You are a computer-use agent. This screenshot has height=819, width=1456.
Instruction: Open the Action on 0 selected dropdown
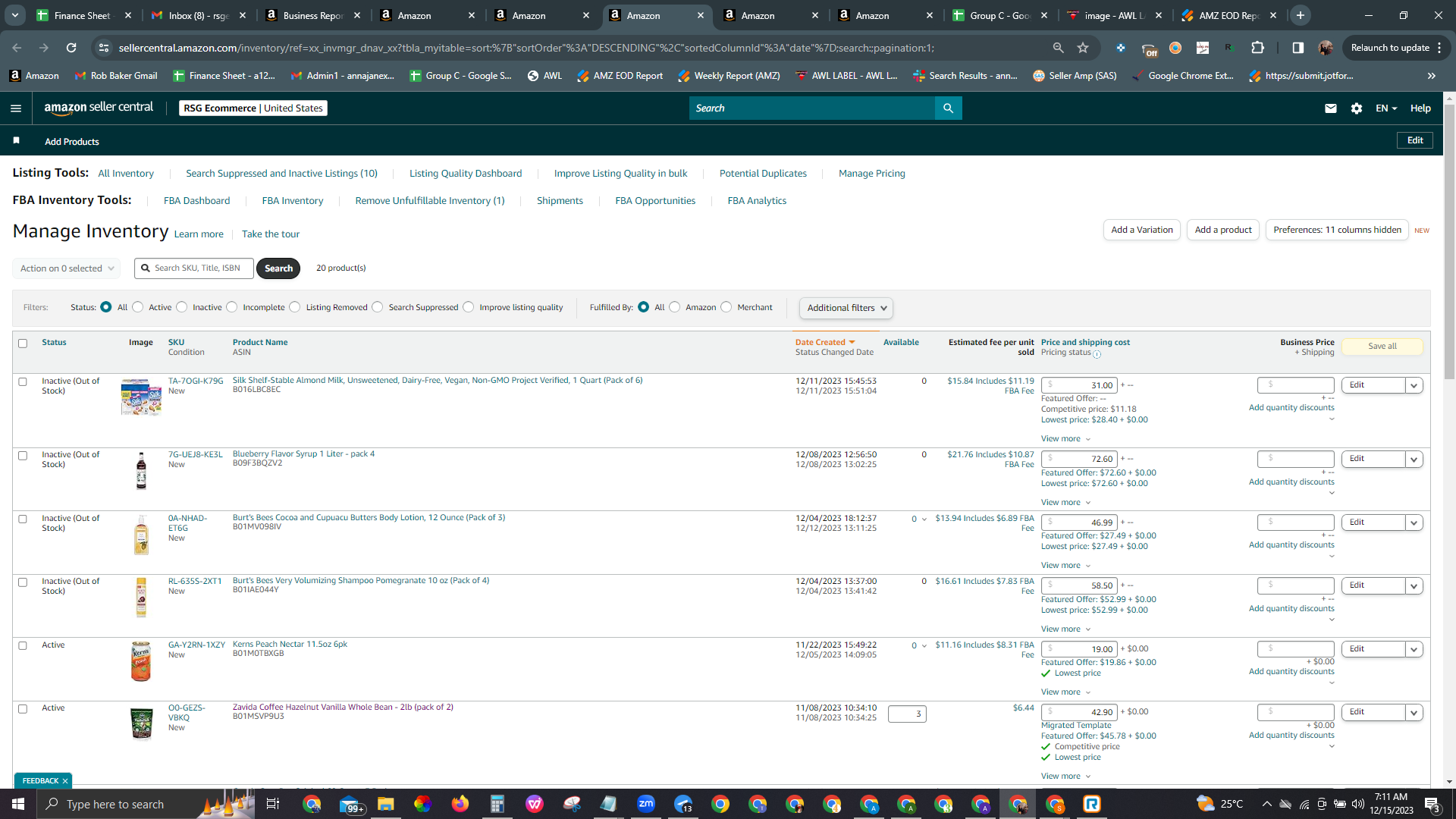coord(67,268)
